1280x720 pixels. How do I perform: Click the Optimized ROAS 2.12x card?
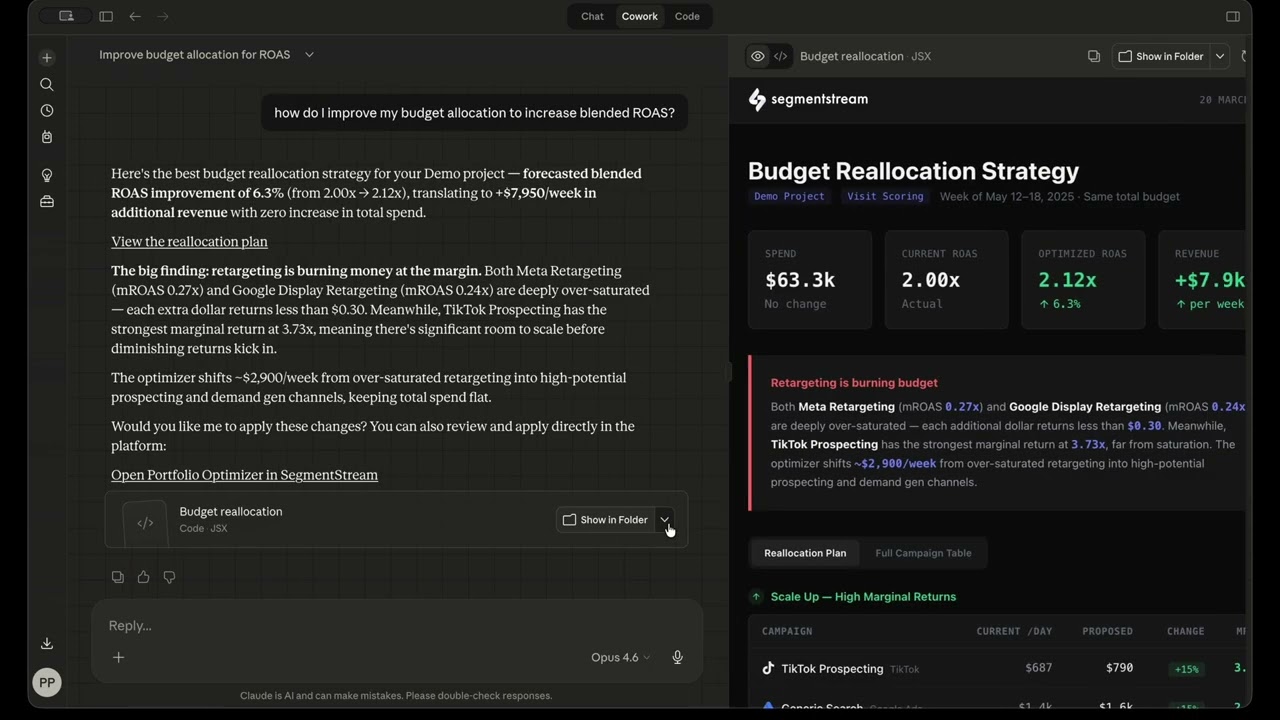coord(1083,279)
